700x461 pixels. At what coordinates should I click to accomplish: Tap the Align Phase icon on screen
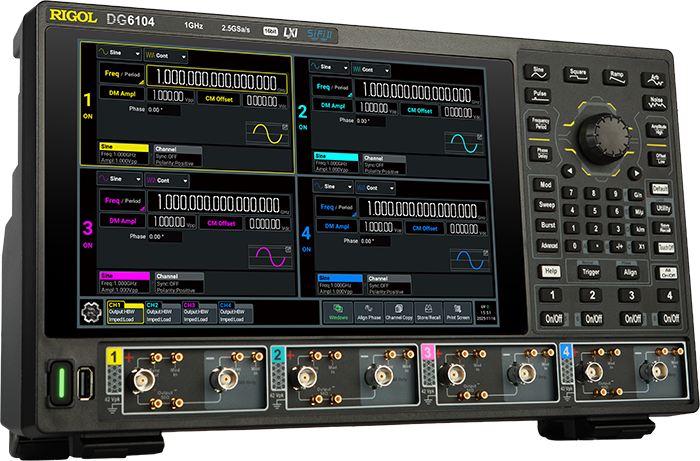[x=368, y=314]
